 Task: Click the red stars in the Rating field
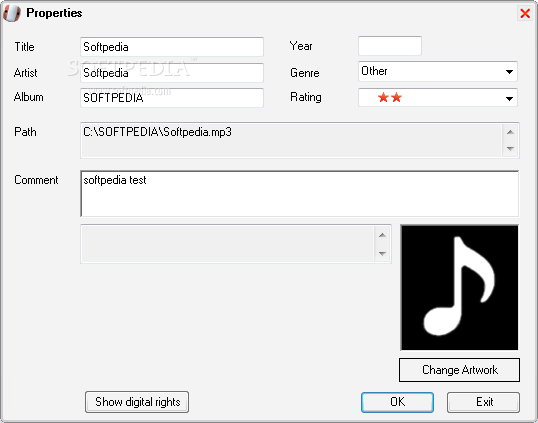pyautogui.click(x=390, y=97)
